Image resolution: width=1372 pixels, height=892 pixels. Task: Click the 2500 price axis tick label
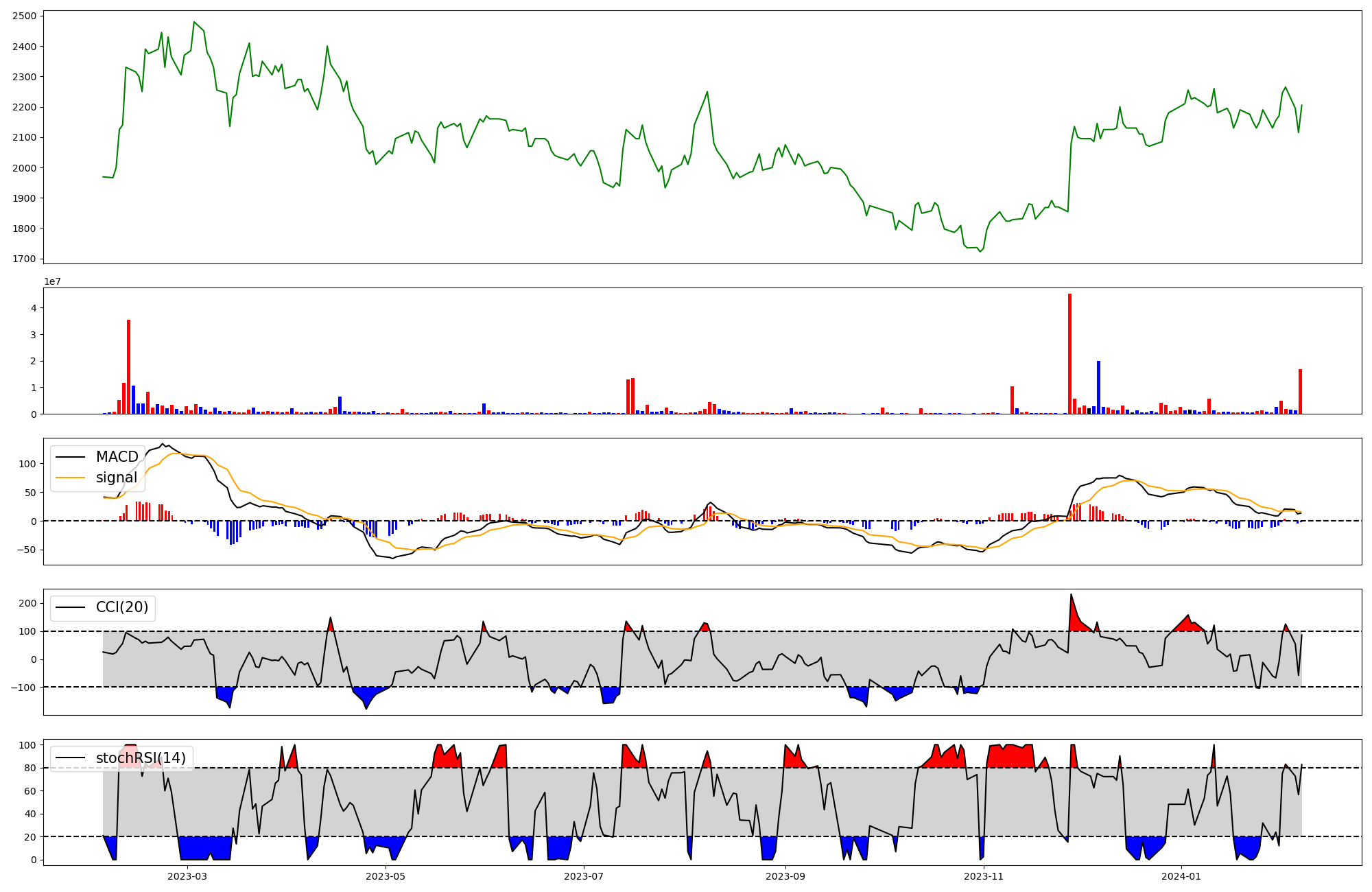pos(26,16)
